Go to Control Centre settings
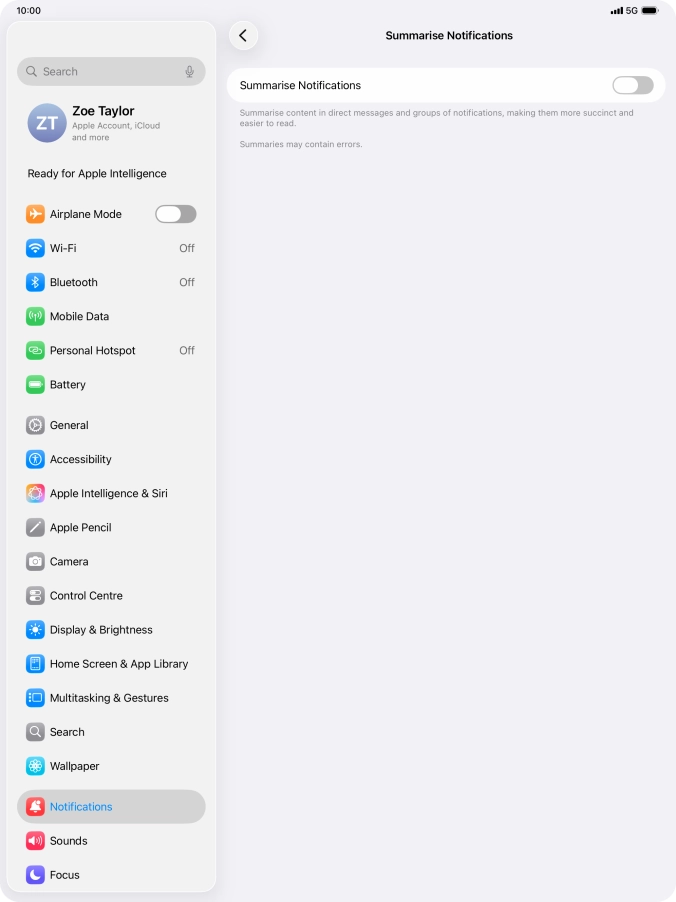Image resolution: width=676 pixels, height=902 pixels. 86,596
